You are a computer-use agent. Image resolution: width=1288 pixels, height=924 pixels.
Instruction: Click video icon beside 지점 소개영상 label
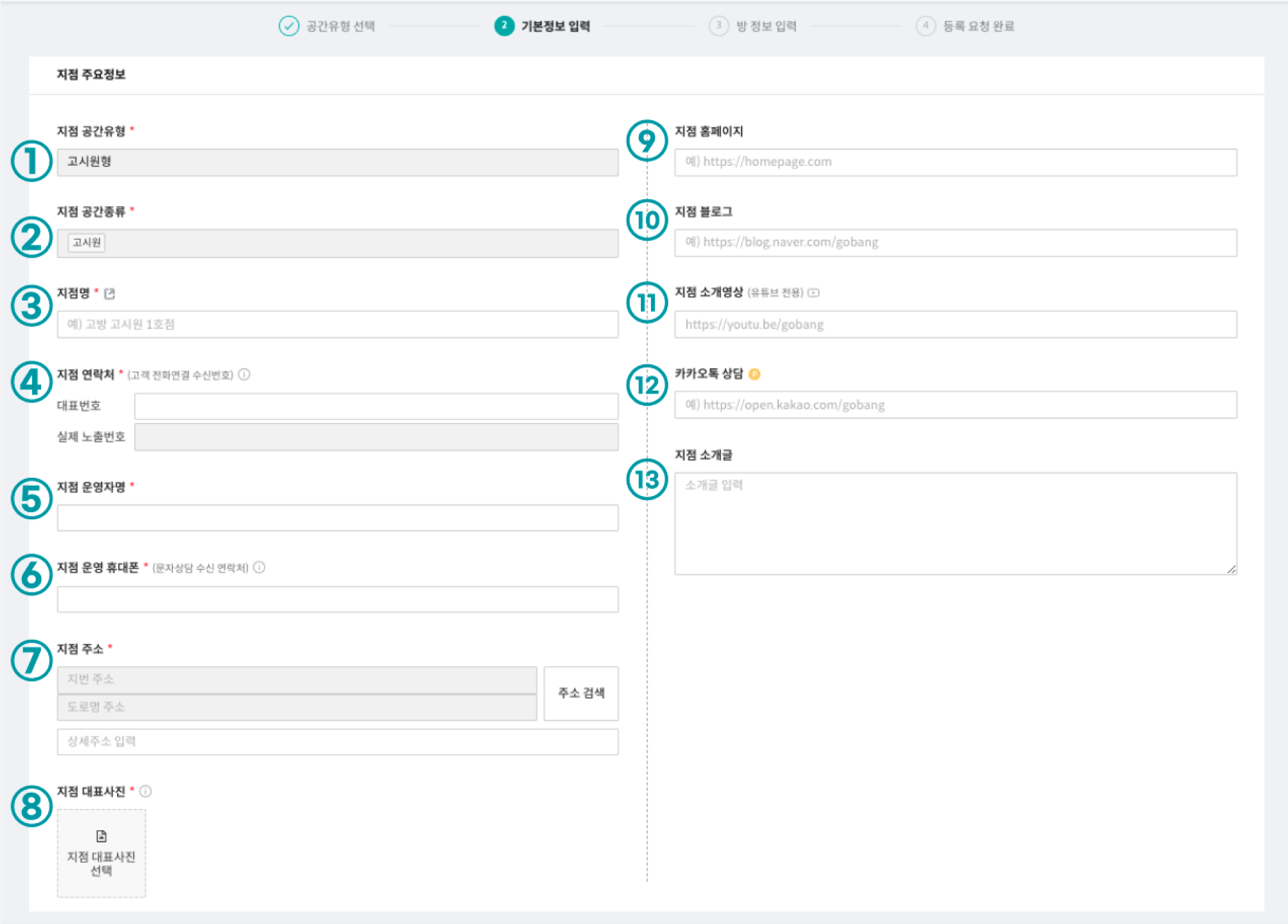[x=814, y=292]
